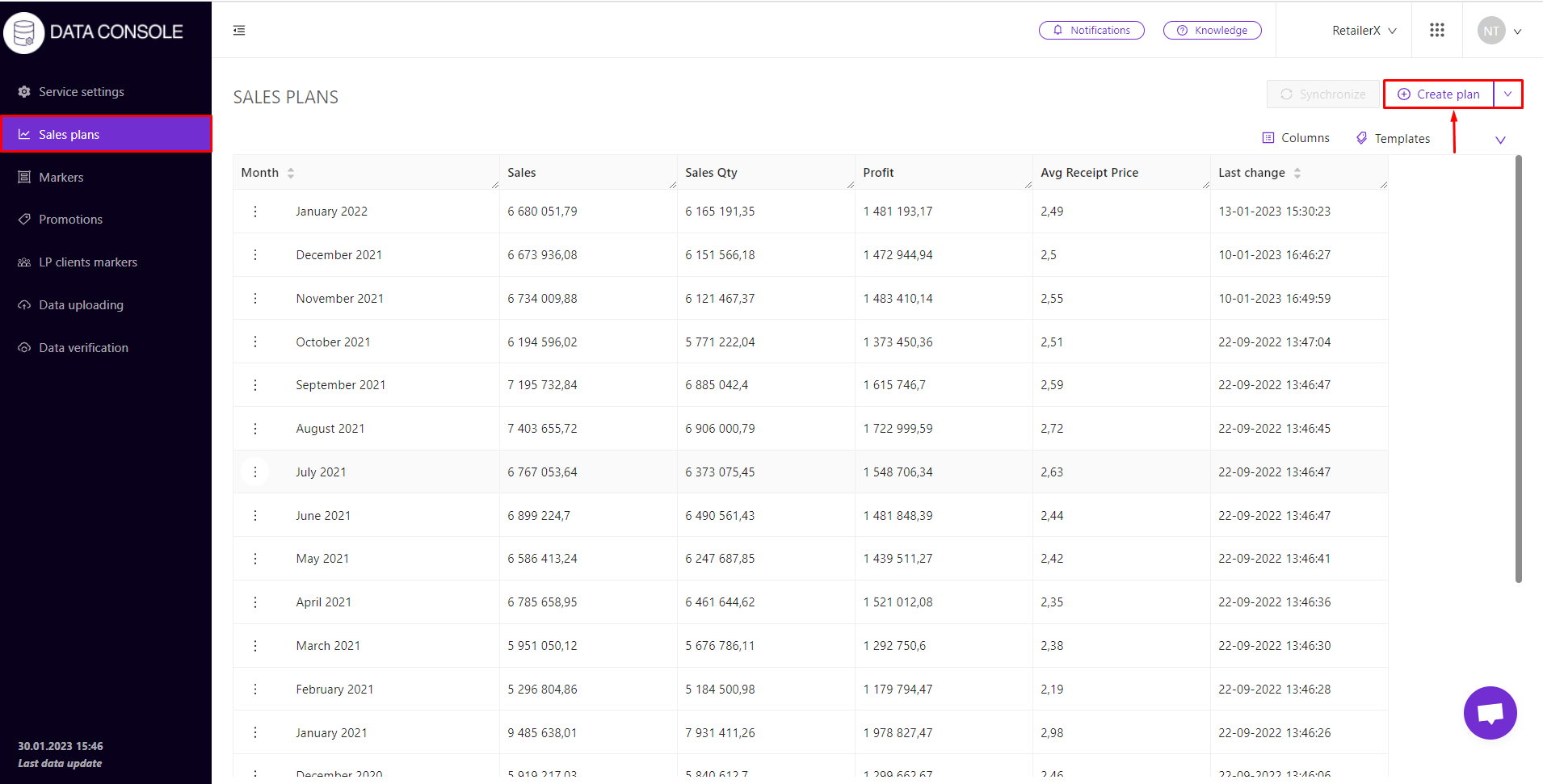Open three-dot menu for July 2021
The height and width of the screenshot is (784, 1543).
255,472
